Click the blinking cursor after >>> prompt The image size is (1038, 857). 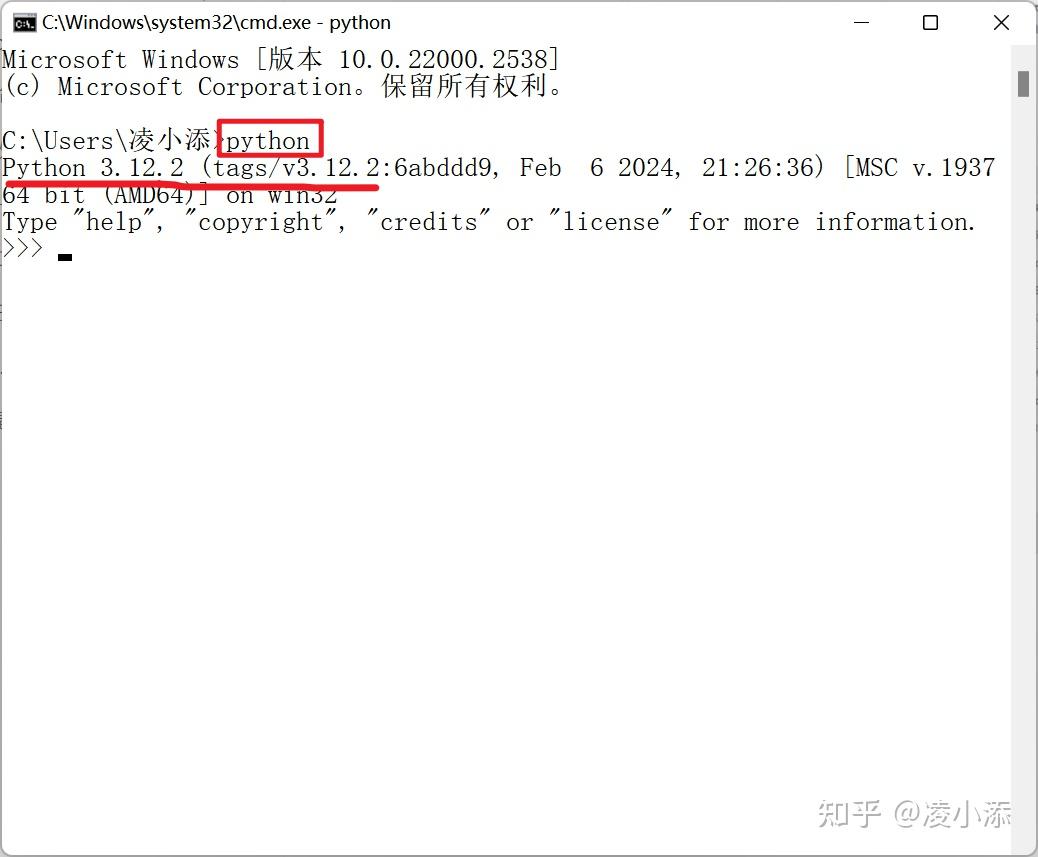[65, 258]
